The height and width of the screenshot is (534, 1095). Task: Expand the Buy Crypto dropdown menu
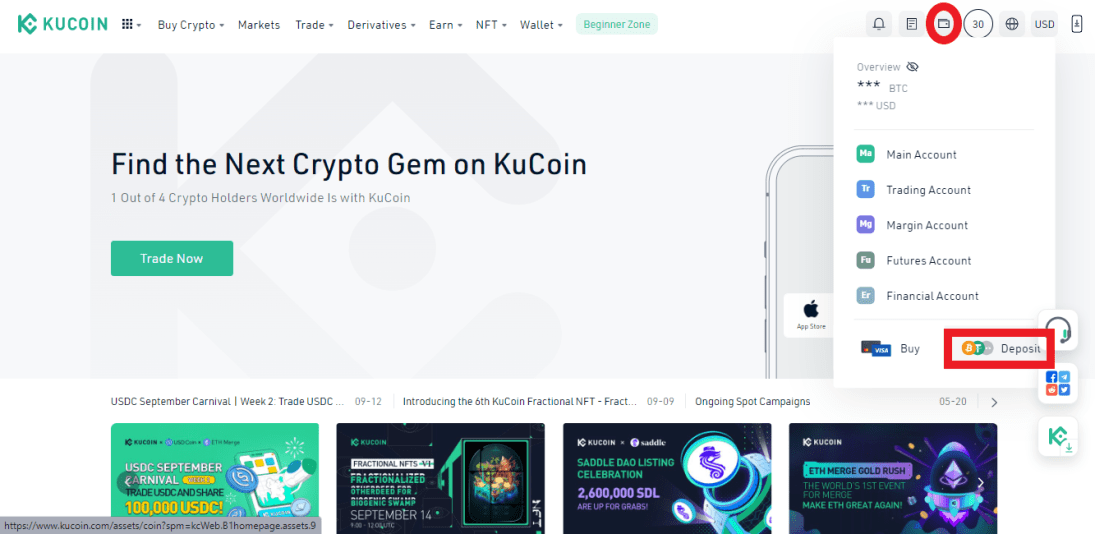[x=191, y=24]
